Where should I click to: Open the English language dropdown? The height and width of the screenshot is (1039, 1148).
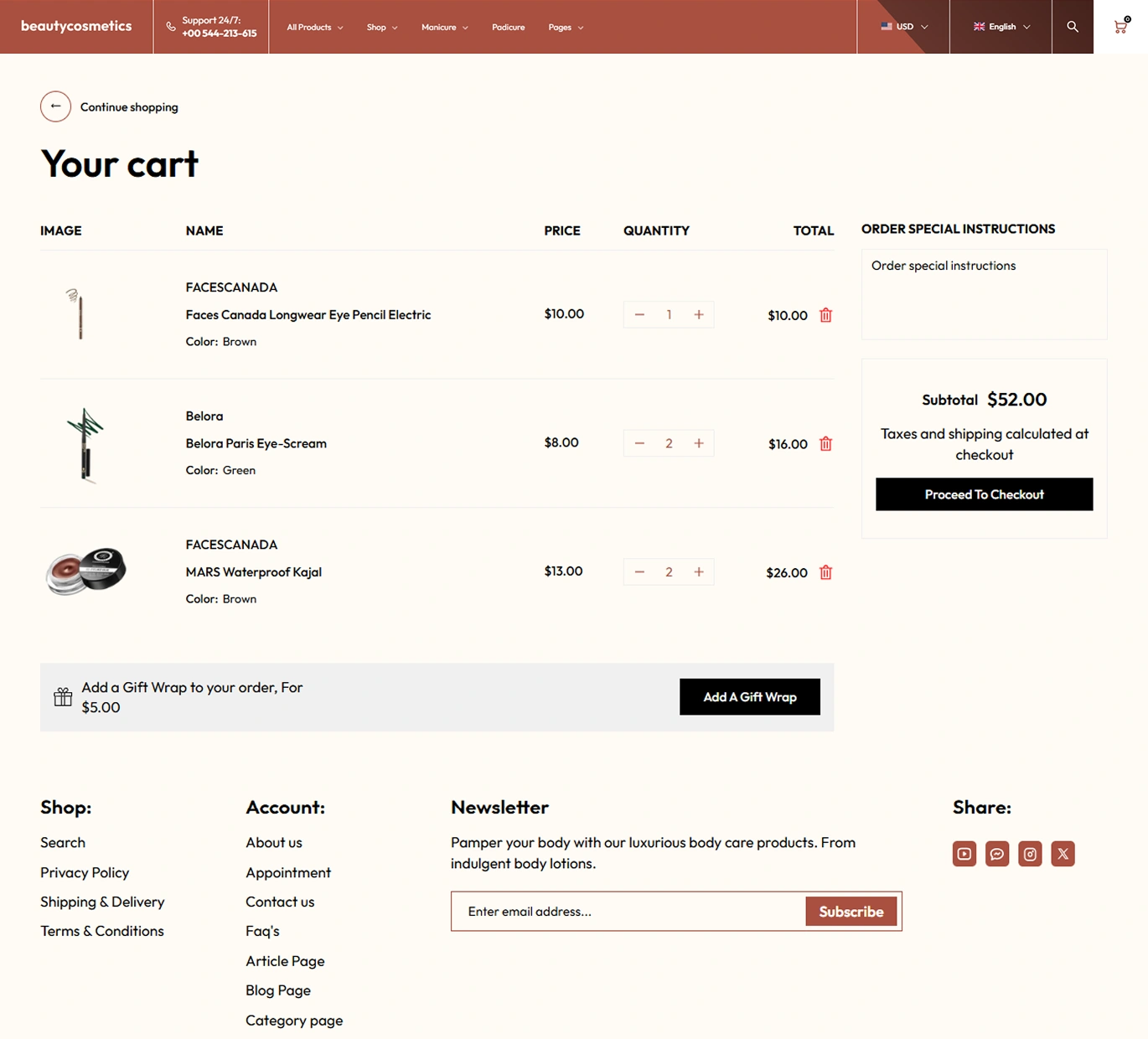1001,27
